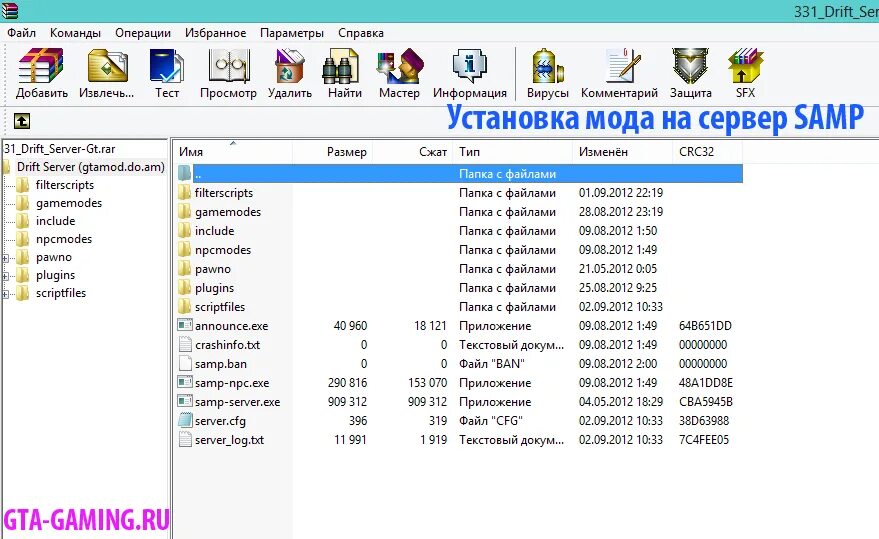Viewport: 879px width, 539px height.
Task: Click the WinRAR title bar app icon
Action: [10, 11]
